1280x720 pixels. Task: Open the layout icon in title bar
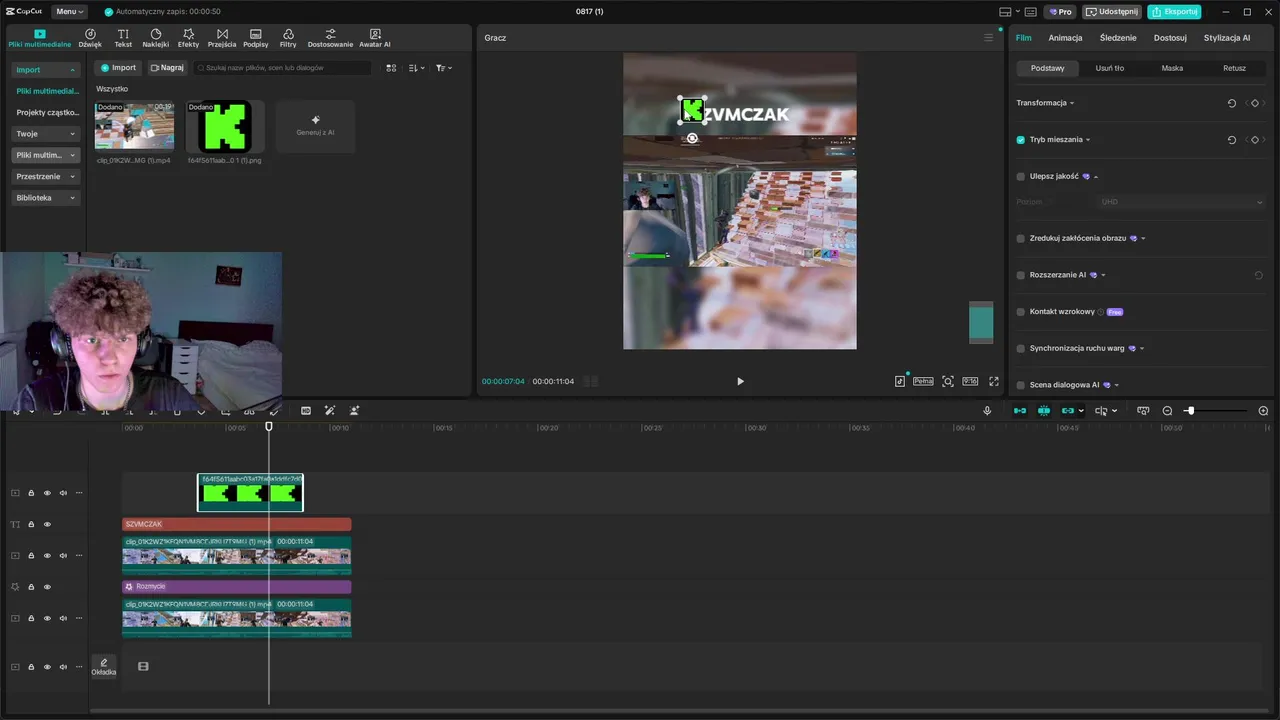pos(1006,12)
